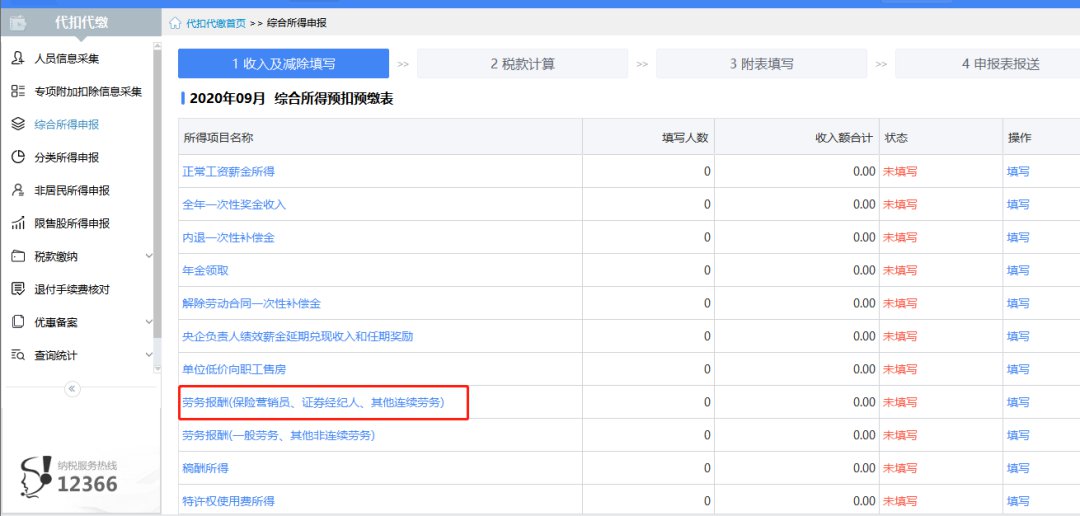Click 填写 for 全年一次性奖金收入 row
Image resolution: width=1080 pixels, height=516 pixels.
[x=1018, y=205]
